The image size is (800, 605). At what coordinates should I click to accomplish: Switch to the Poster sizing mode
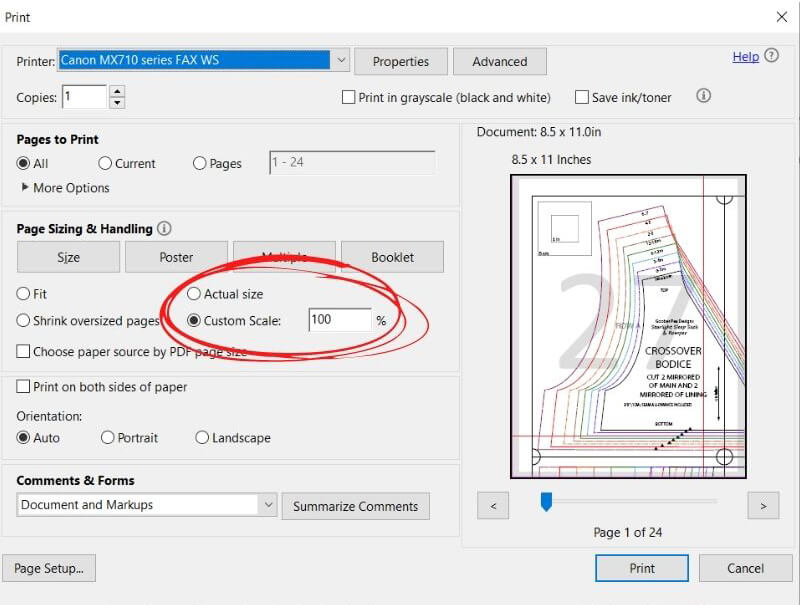(x=176, y=256)
